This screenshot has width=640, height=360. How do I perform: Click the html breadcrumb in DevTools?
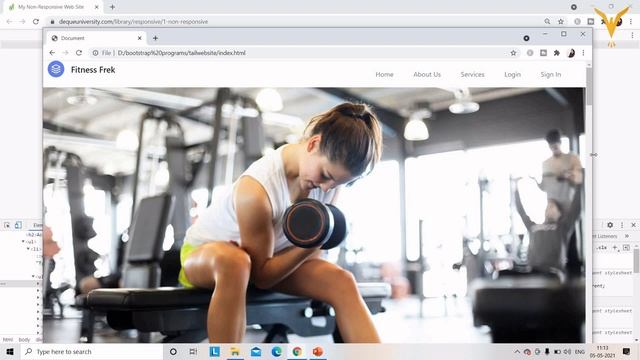[x=8, y=340]
